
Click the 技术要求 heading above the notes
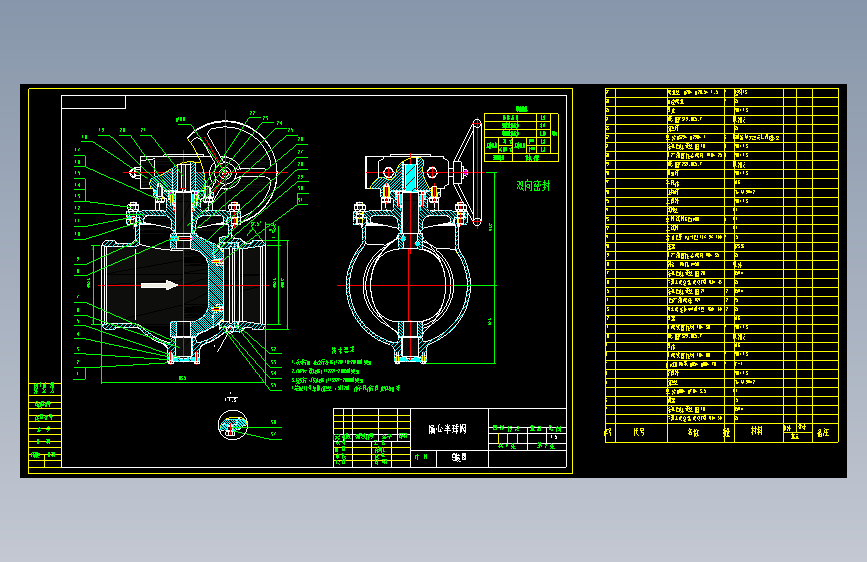[x=343, y=350]
